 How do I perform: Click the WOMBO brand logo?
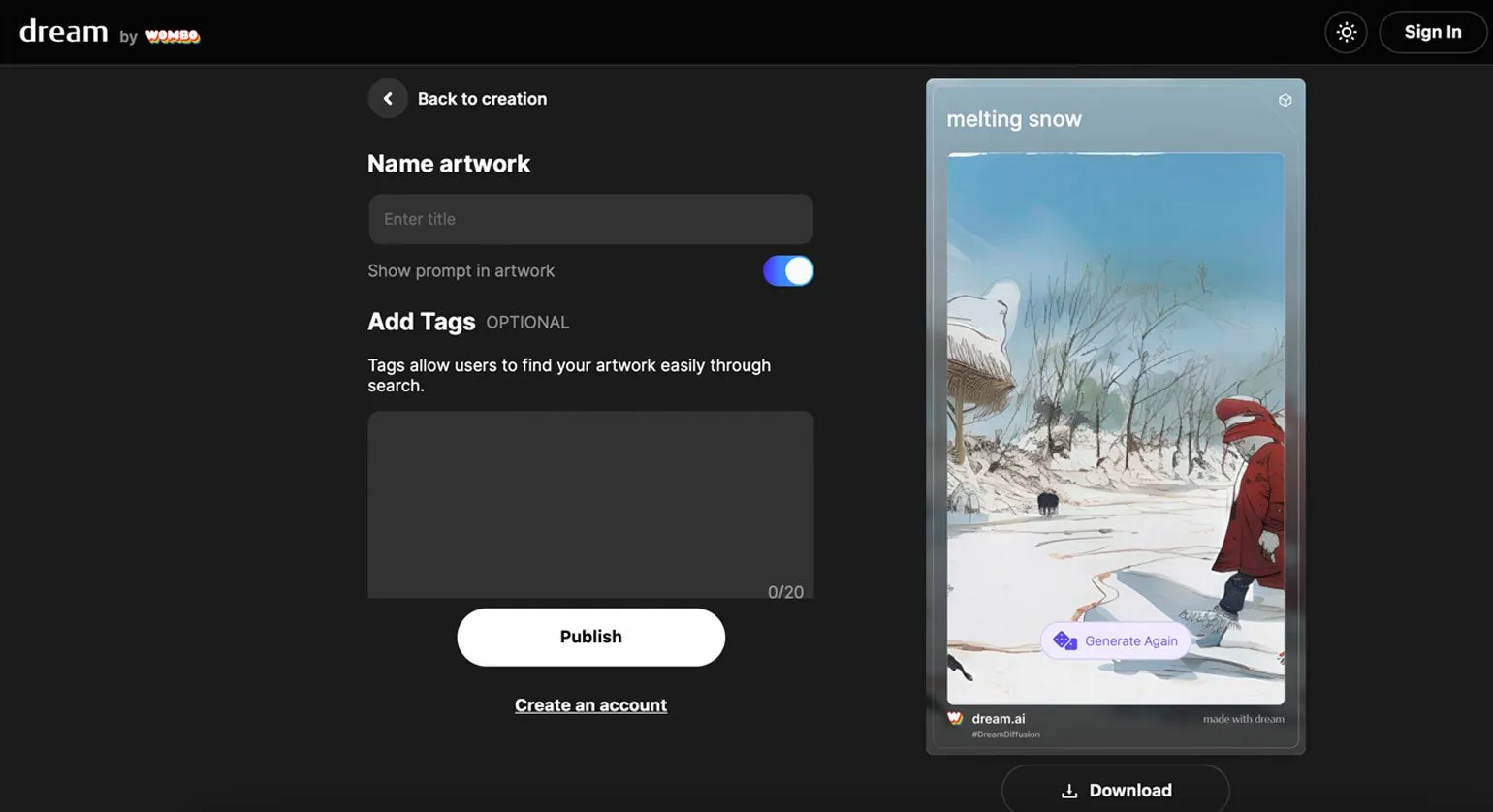click(x=173, y=37)
